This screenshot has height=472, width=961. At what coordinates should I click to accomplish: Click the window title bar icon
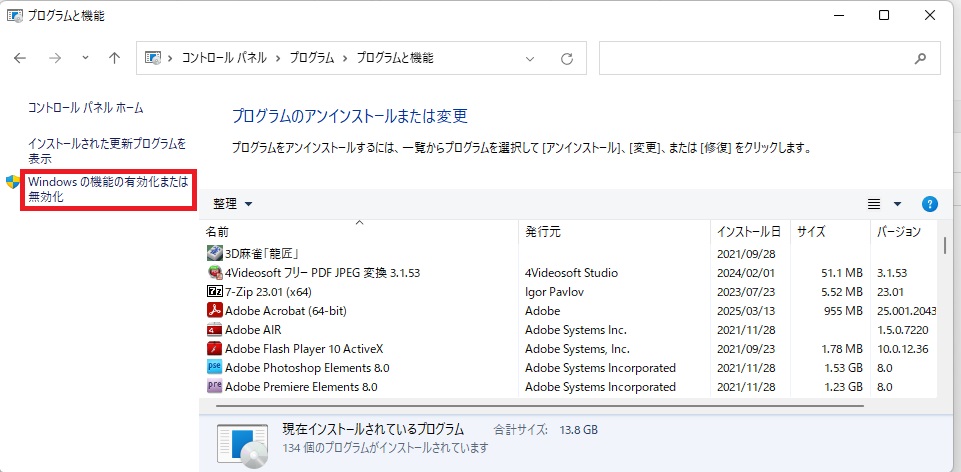(x=15, y=16)
